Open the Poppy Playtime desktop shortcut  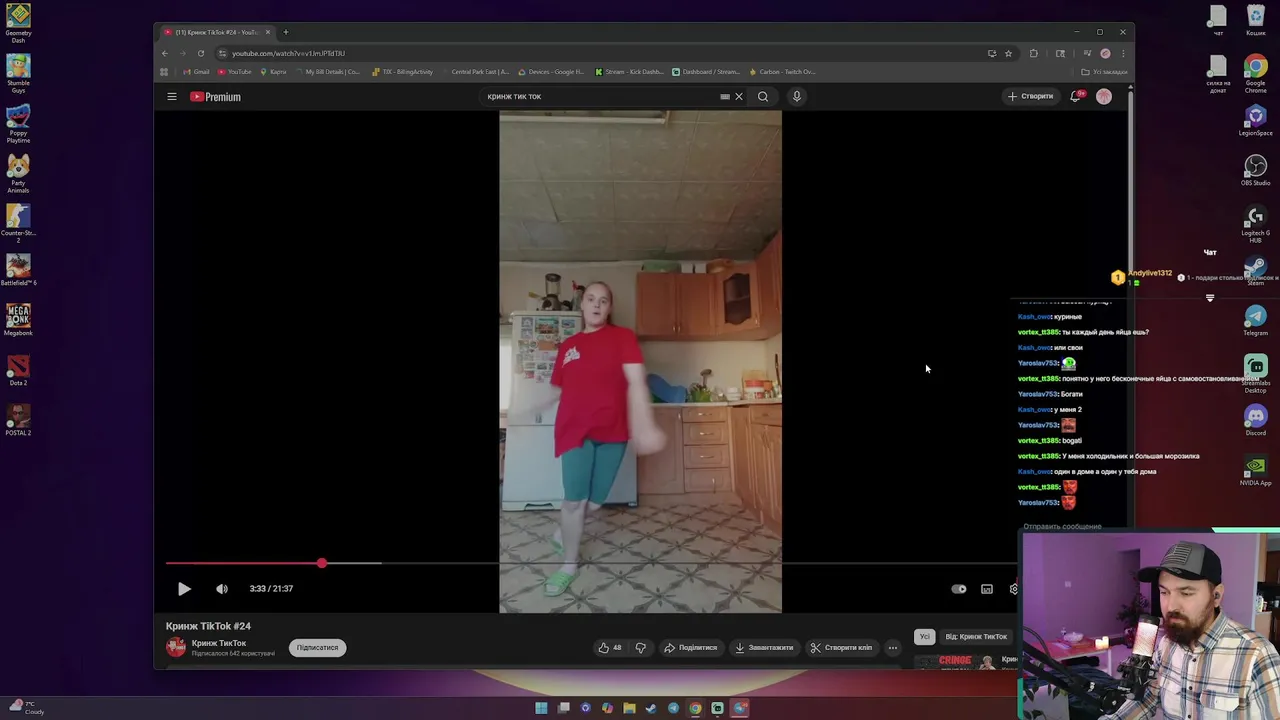18,124
